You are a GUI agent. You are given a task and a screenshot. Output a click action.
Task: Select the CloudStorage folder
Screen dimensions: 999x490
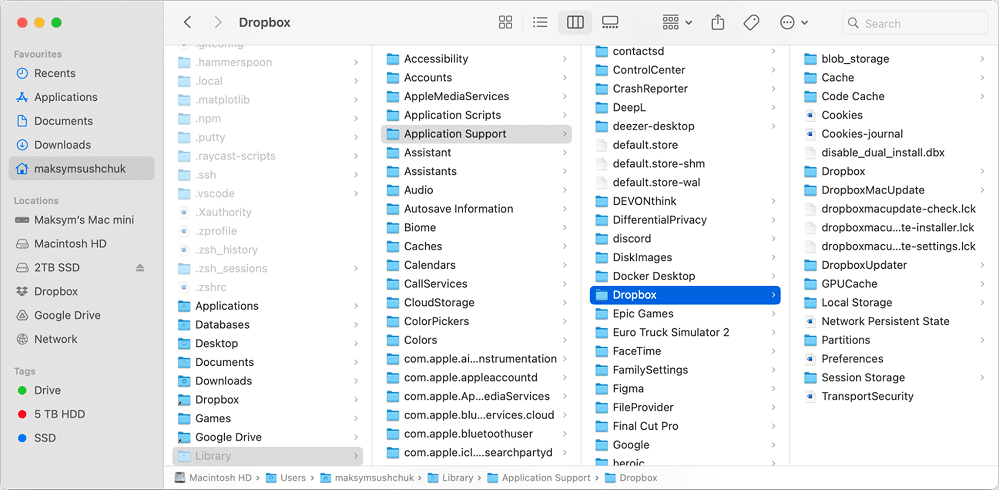click(x=477, y=303)
